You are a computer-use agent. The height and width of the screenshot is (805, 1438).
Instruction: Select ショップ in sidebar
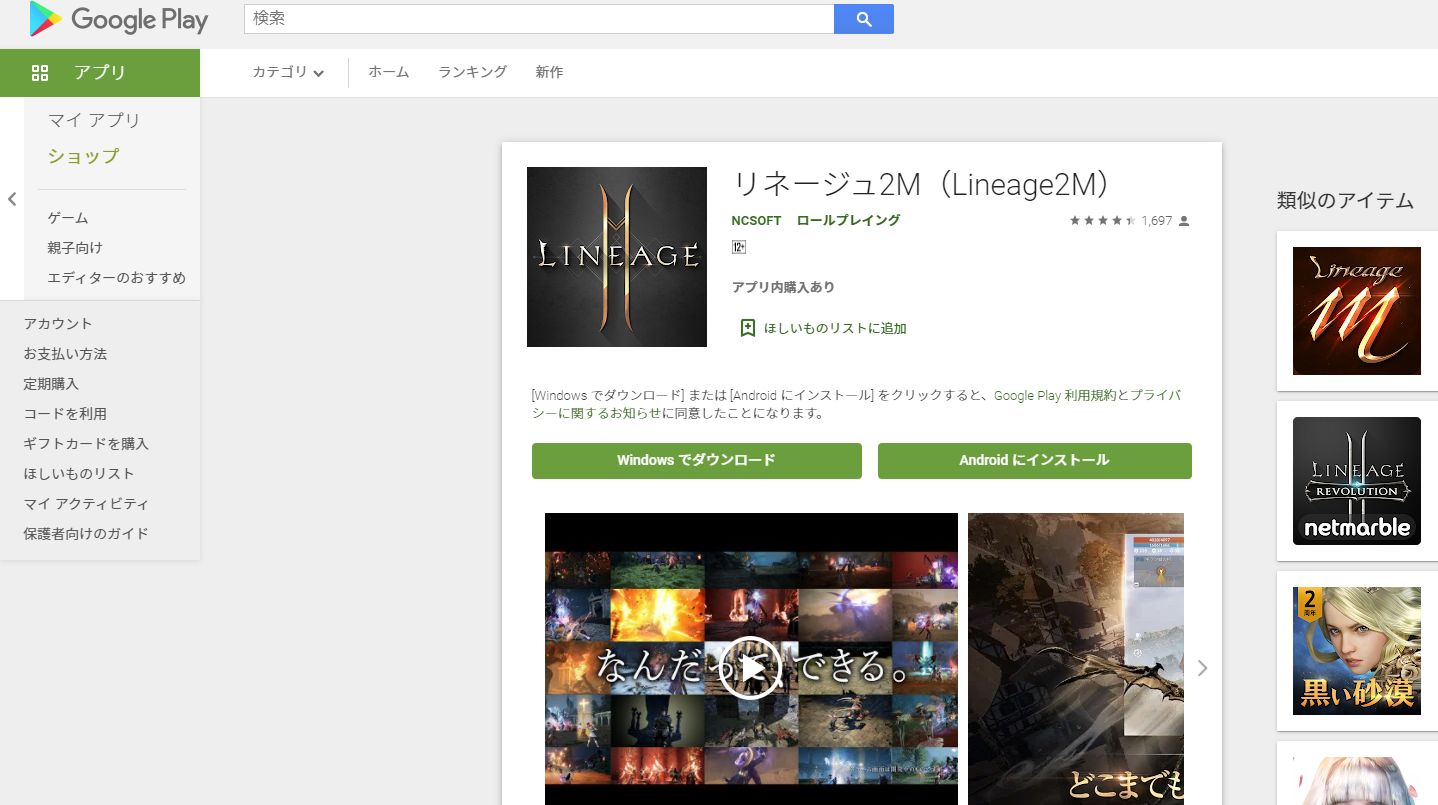pyautogui.click(x=84, y=156)
